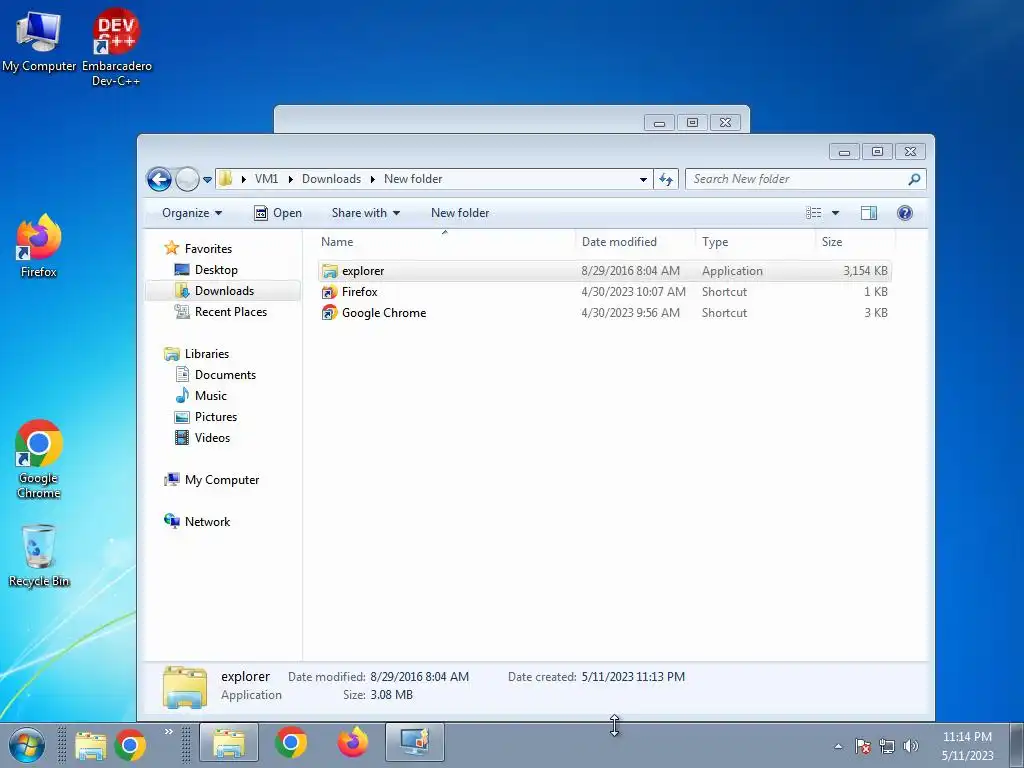Open Videos library in navigation pane

pos(212,438)
